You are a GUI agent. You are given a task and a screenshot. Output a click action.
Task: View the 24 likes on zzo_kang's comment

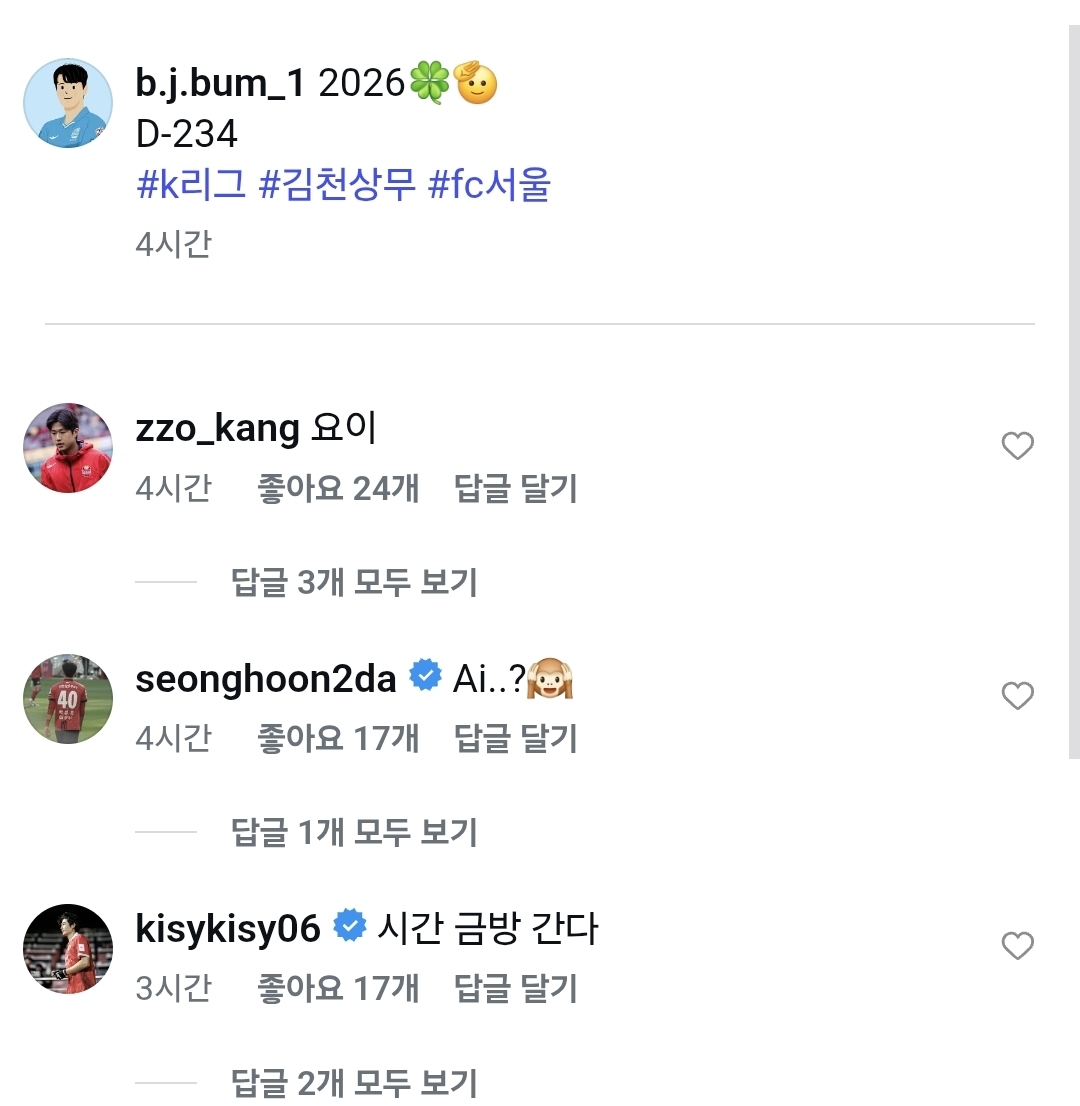(x=338, y=489)
